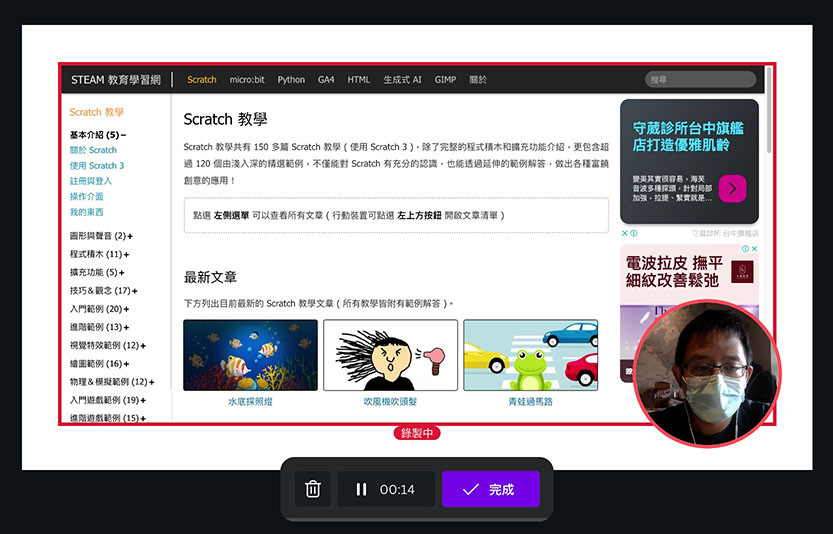Screen dimensions: 833x534
Task: Delete the recording with trash icon
Action: (312, 489)
